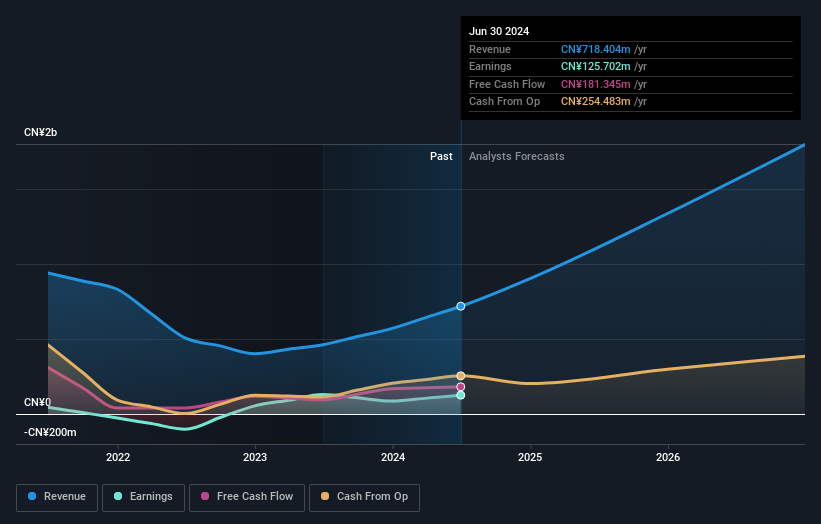Click the CN¥254.483m cash from op value

click(595, 102)
